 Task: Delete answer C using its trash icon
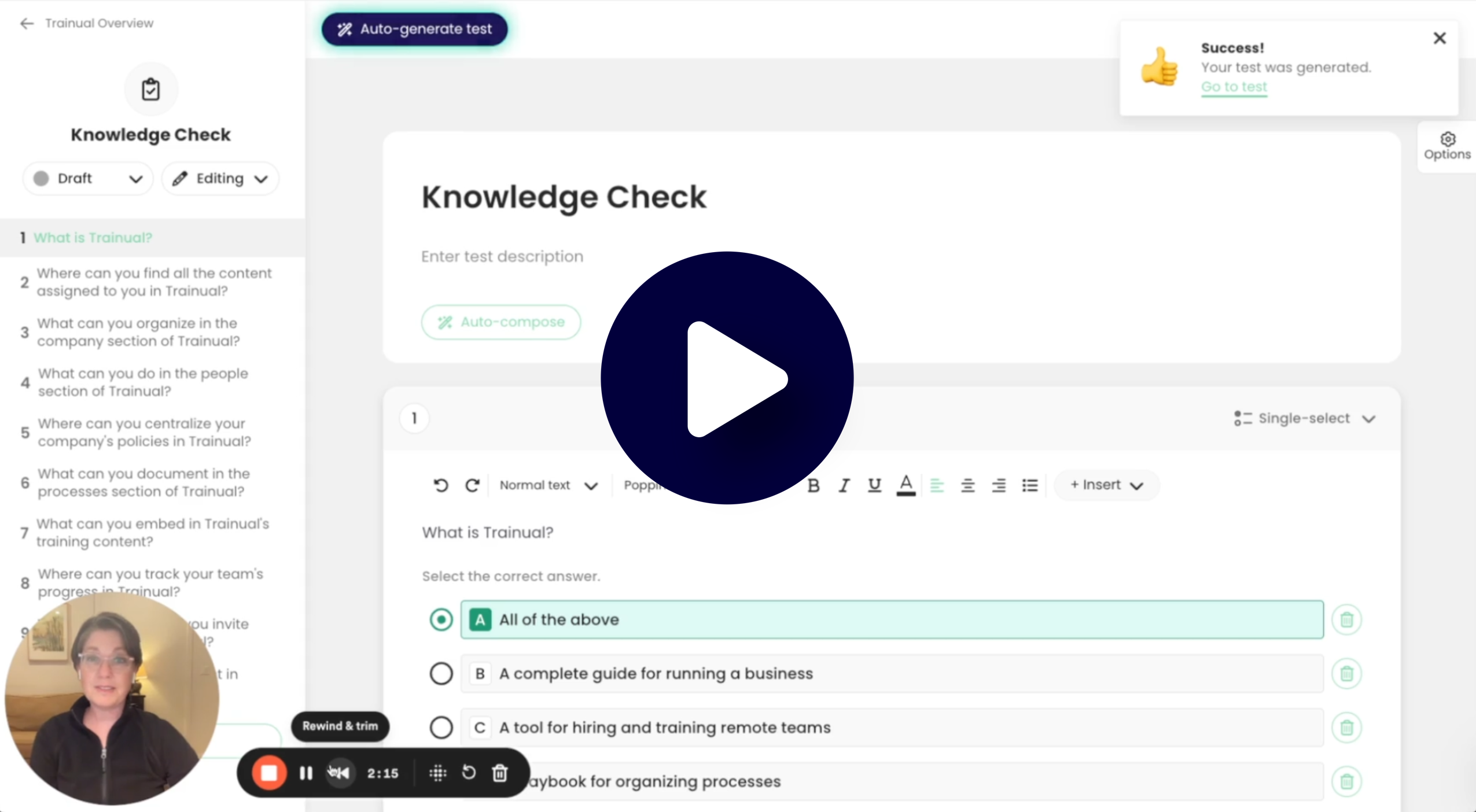[1346, 728]
